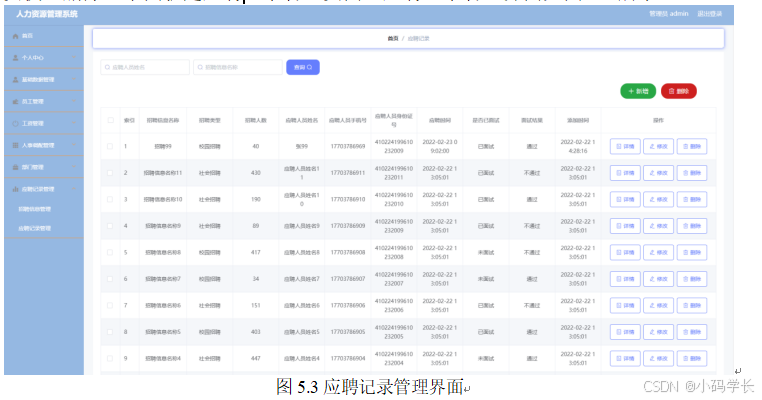
Task: Expand the 基础数据管理 sidebar menu arrow
Action: point(74,79)
